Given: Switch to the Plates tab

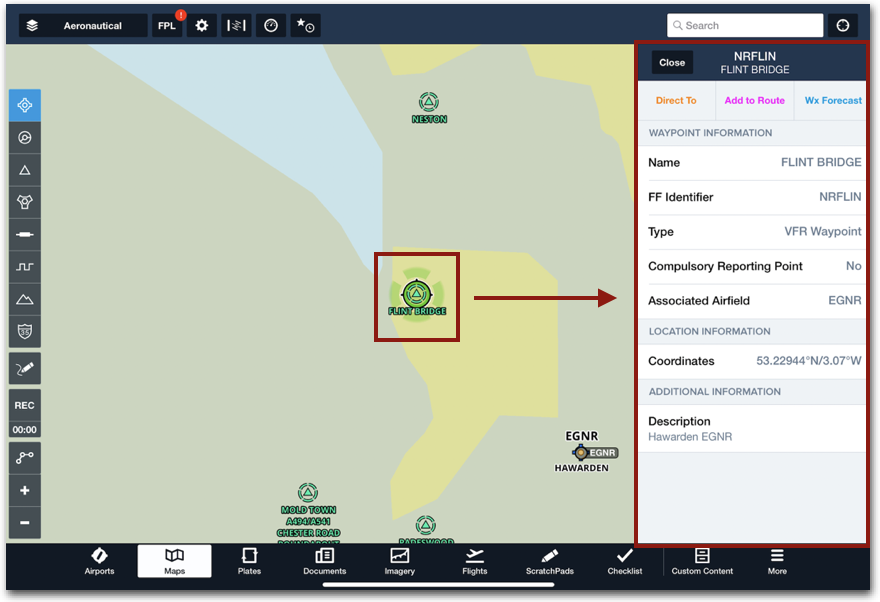Looking at the screenshot, I should (248, 563).
